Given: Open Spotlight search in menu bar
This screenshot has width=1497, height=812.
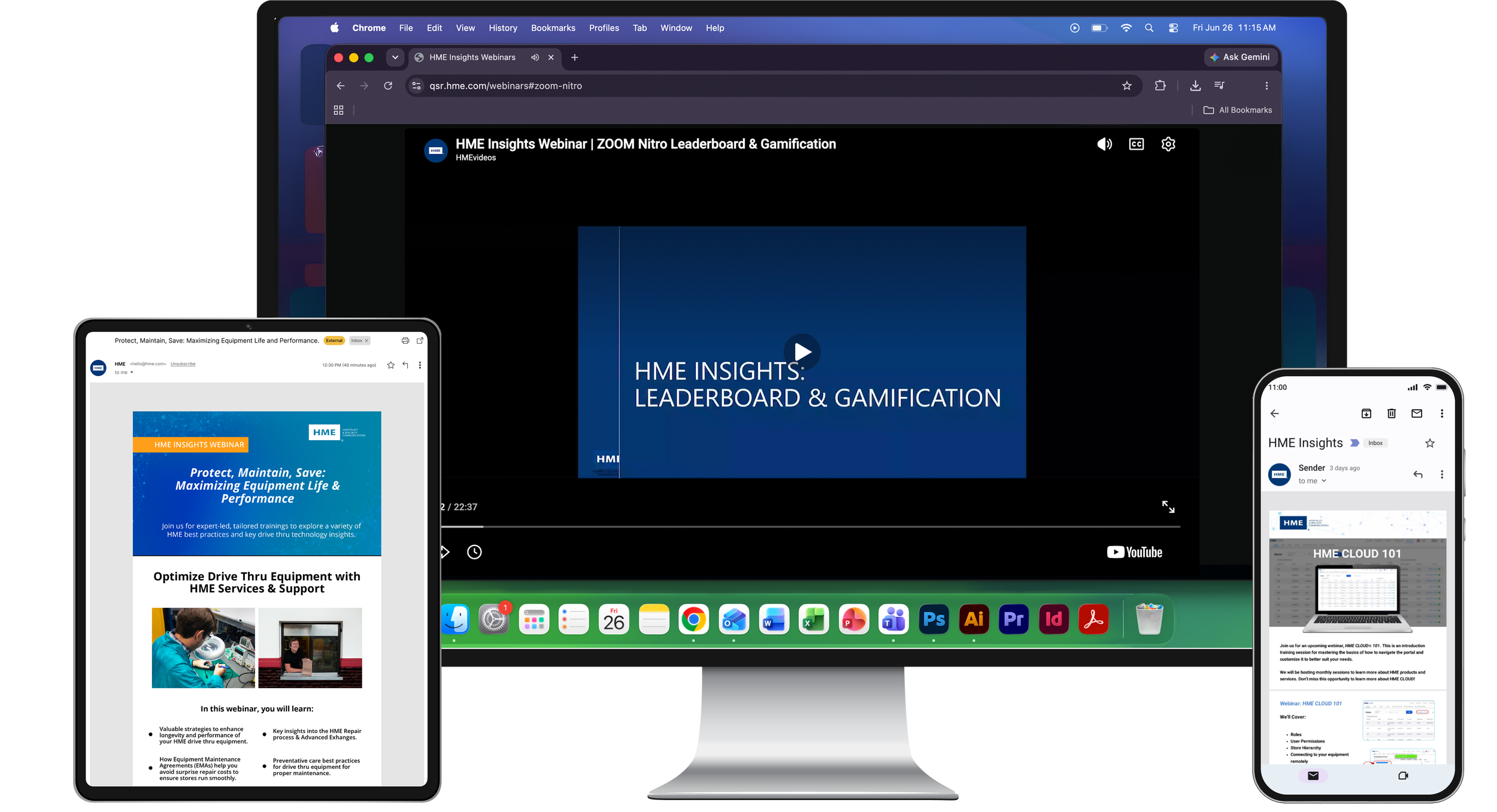Looking at the screenshot, I should pos(1149,28).
